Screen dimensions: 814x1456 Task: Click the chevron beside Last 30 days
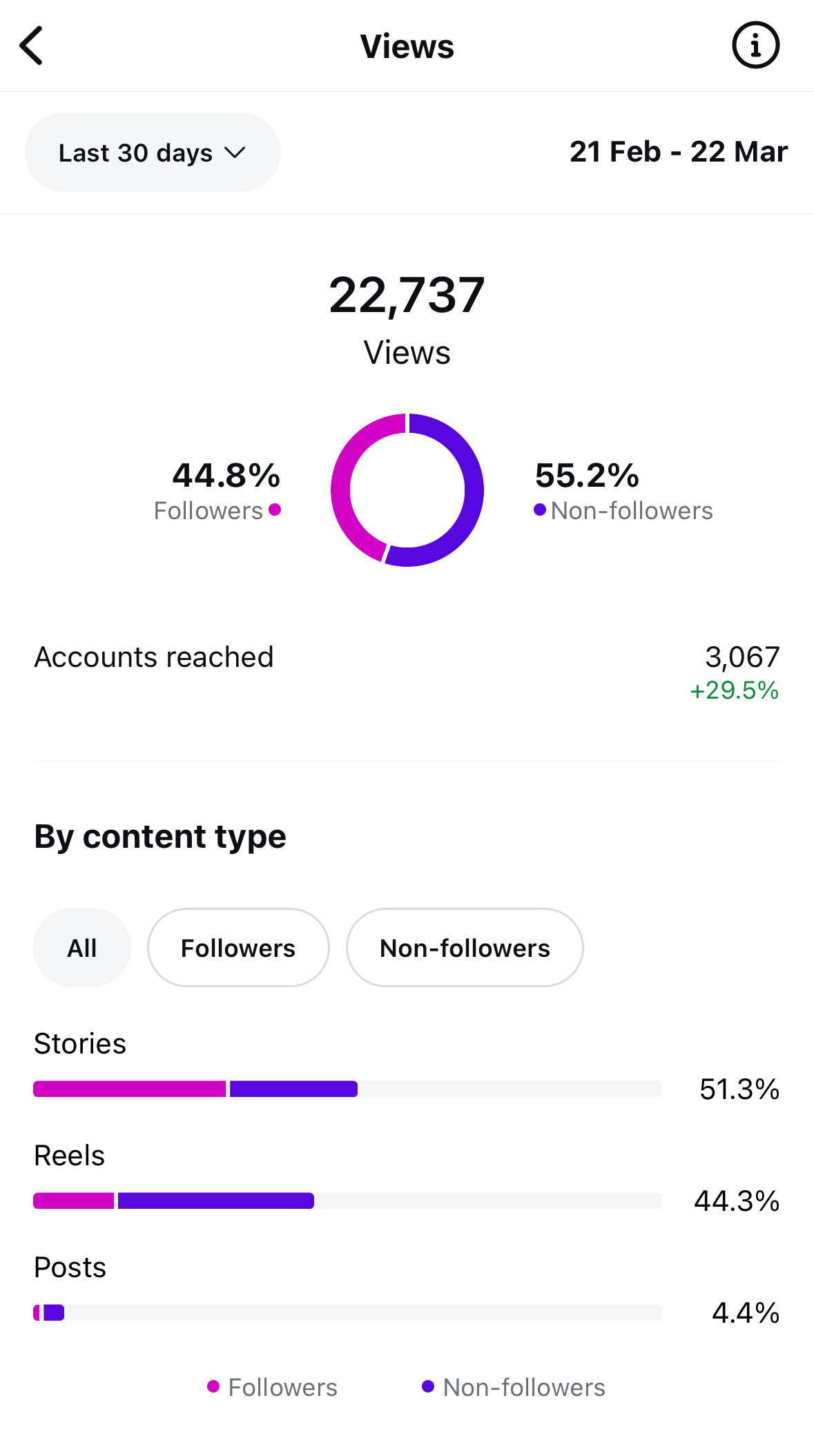coord(235,153)
